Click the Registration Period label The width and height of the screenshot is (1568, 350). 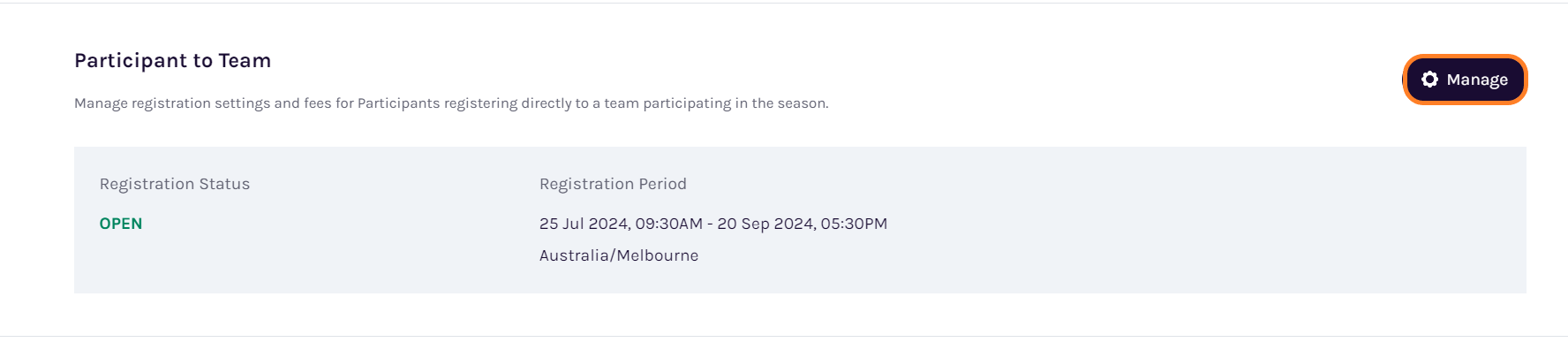coord(613,184)
